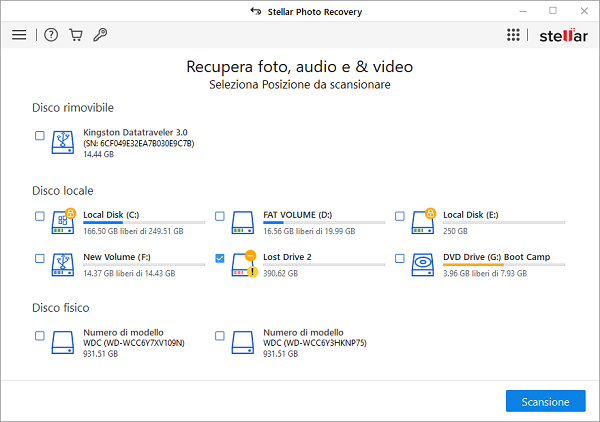Click the help question mark icon

pos(51,35)
